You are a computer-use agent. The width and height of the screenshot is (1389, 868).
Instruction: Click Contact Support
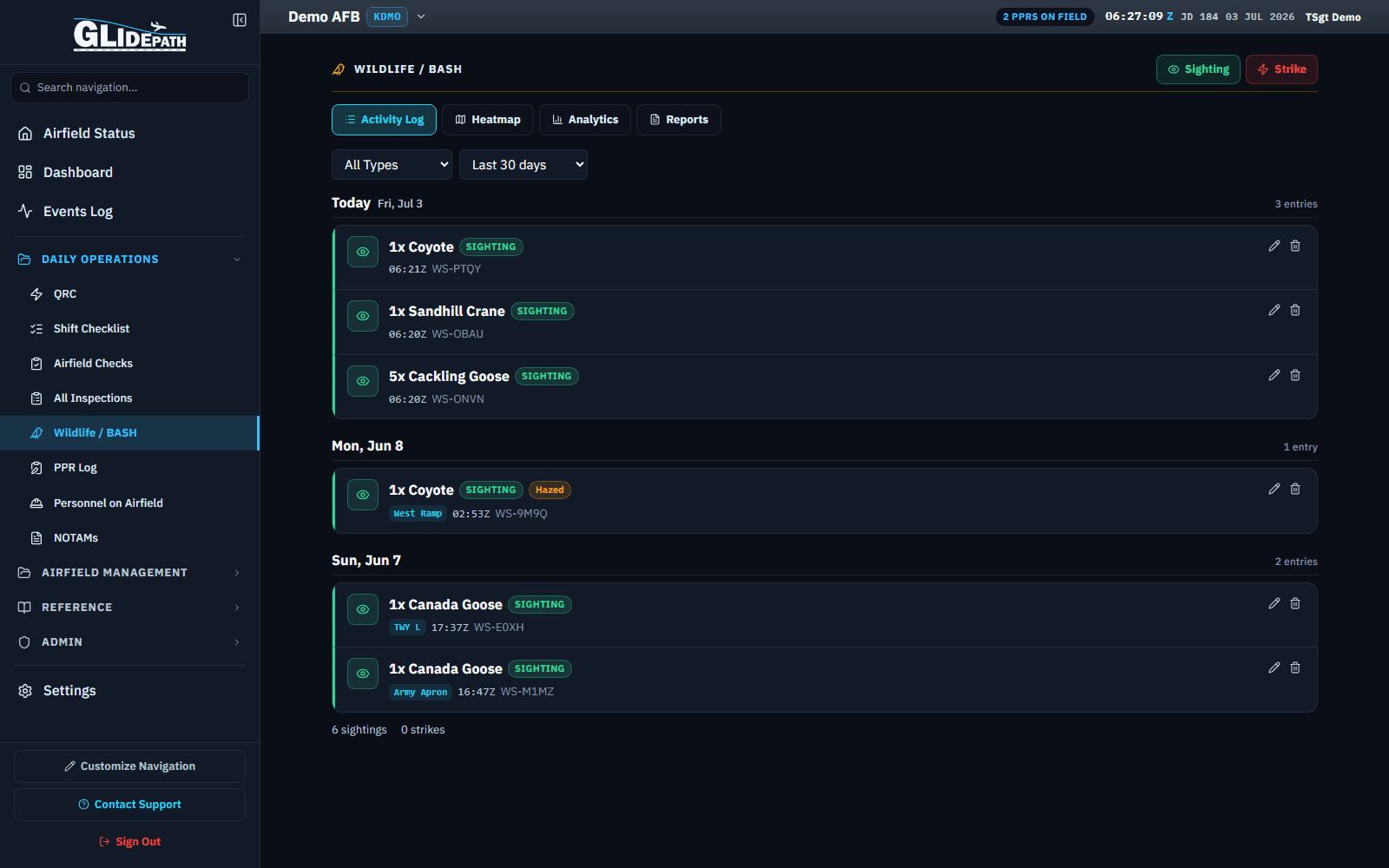129,805
